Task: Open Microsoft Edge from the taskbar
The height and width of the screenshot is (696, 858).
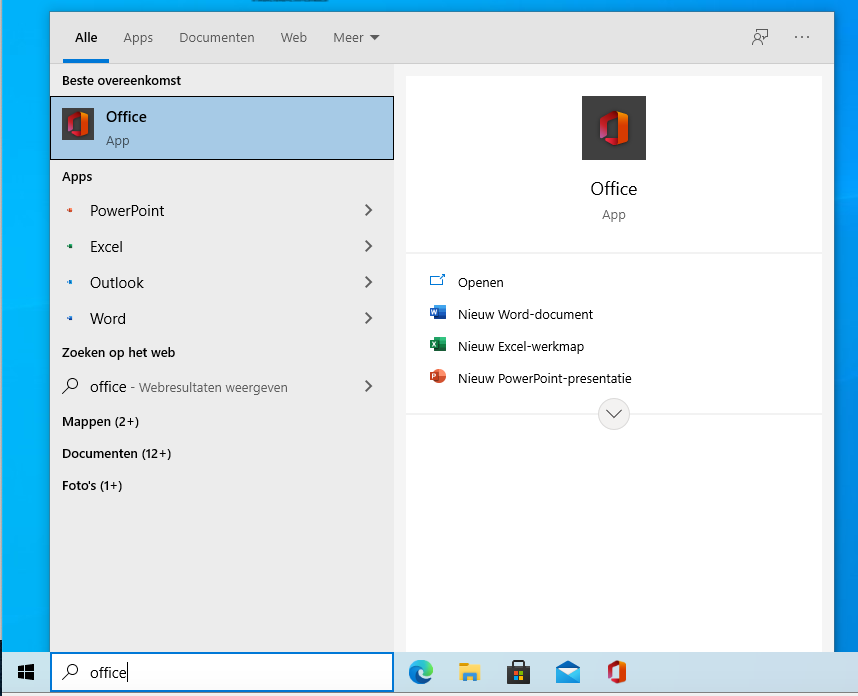Action: pos(421,673)
